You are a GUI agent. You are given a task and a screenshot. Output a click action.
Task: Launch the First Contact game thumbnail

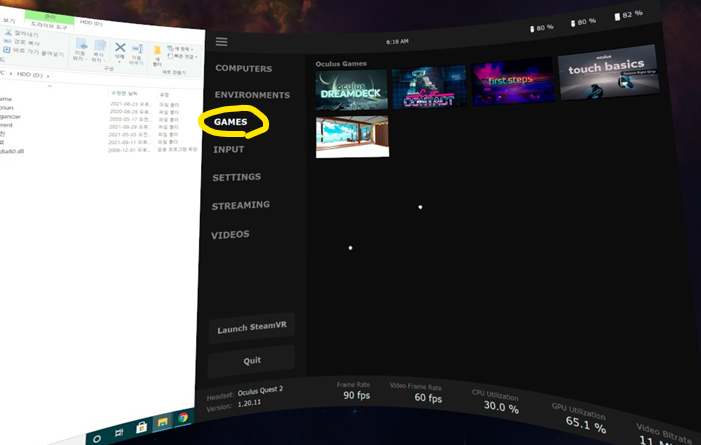tap(429, 87)
